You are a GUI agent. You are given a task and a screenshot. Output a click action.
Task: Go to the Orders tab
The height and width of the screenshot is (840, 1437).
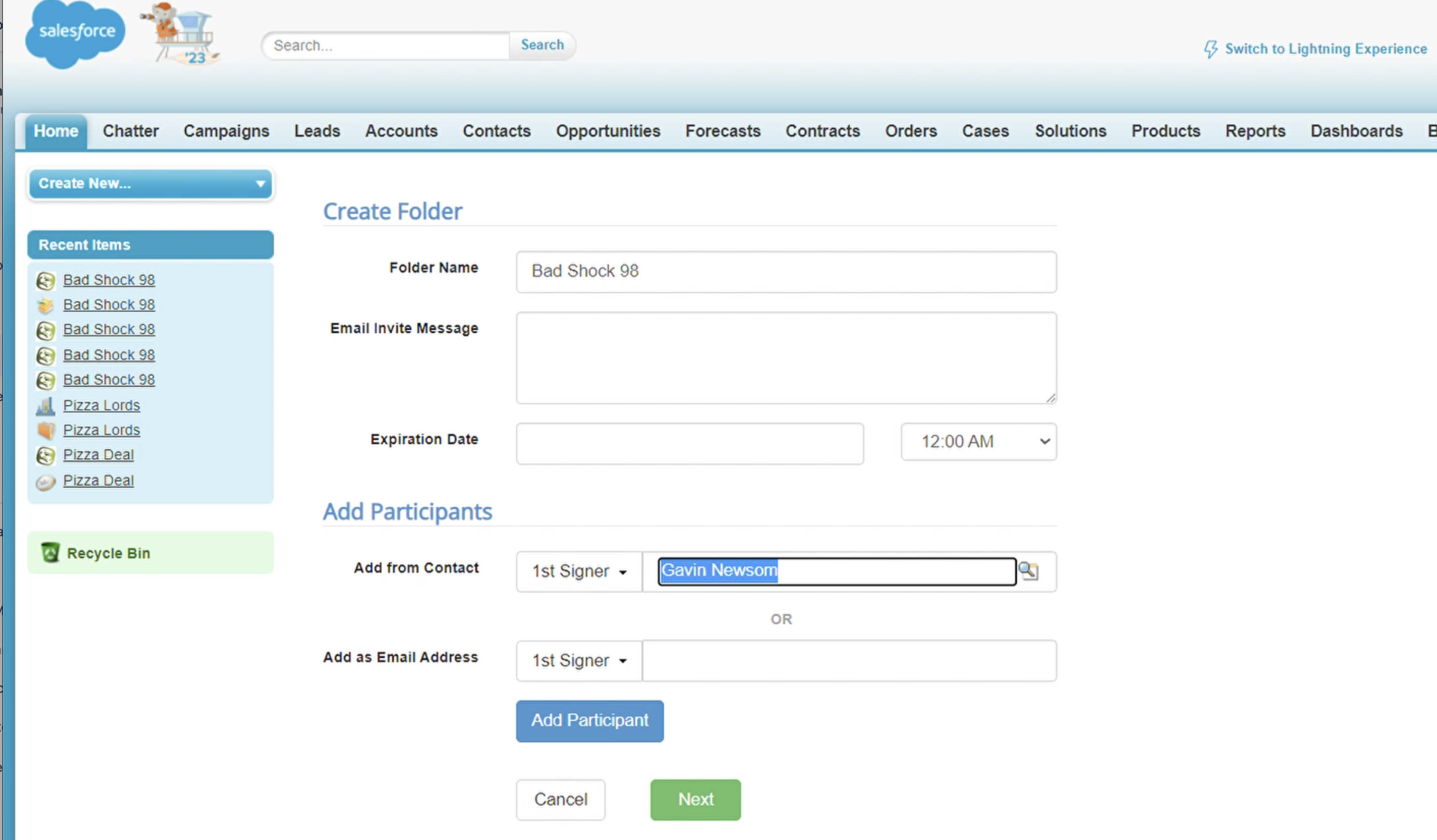pyautogui.click(x=911, y=131)
